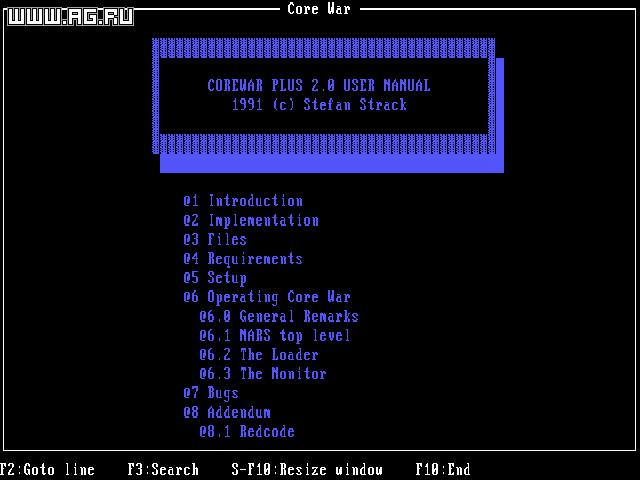Click the '1991 (c) Stefan Strack' line
Viewport: 640px width, 480px height.
tap(319, 105)
